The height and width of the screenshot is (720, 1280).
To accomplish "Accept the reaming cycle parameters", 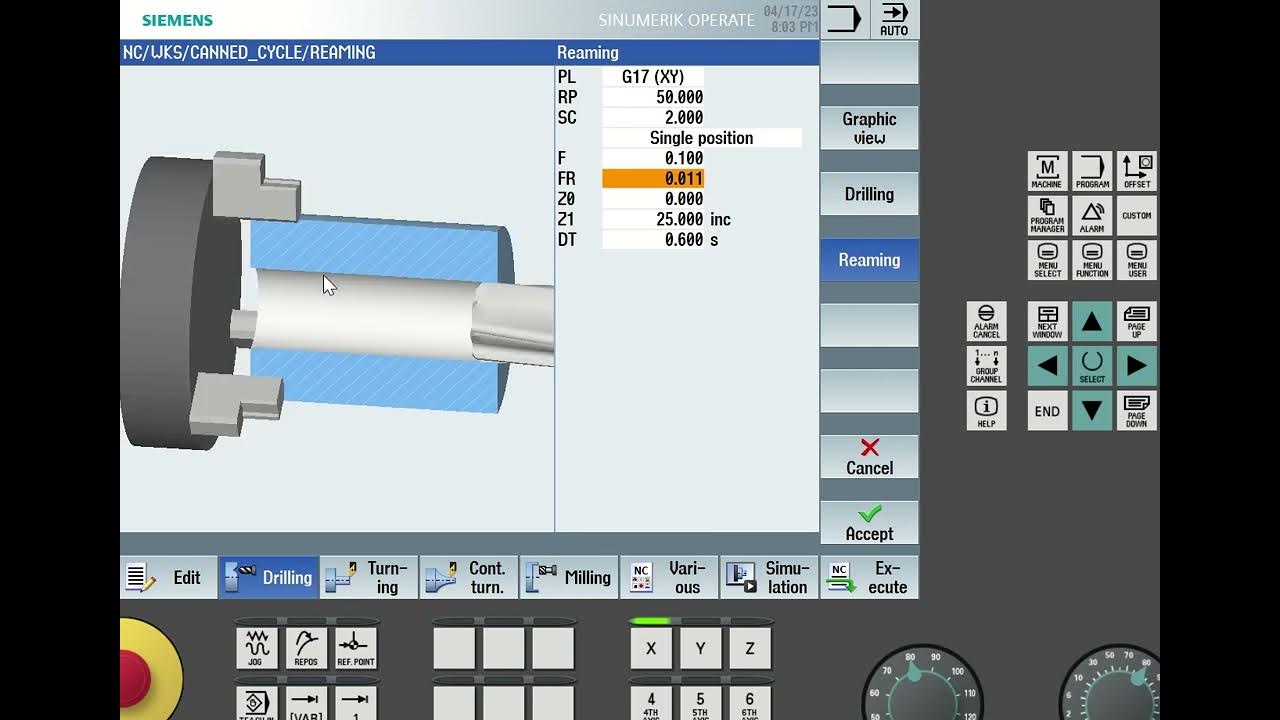I will point(869,523).
